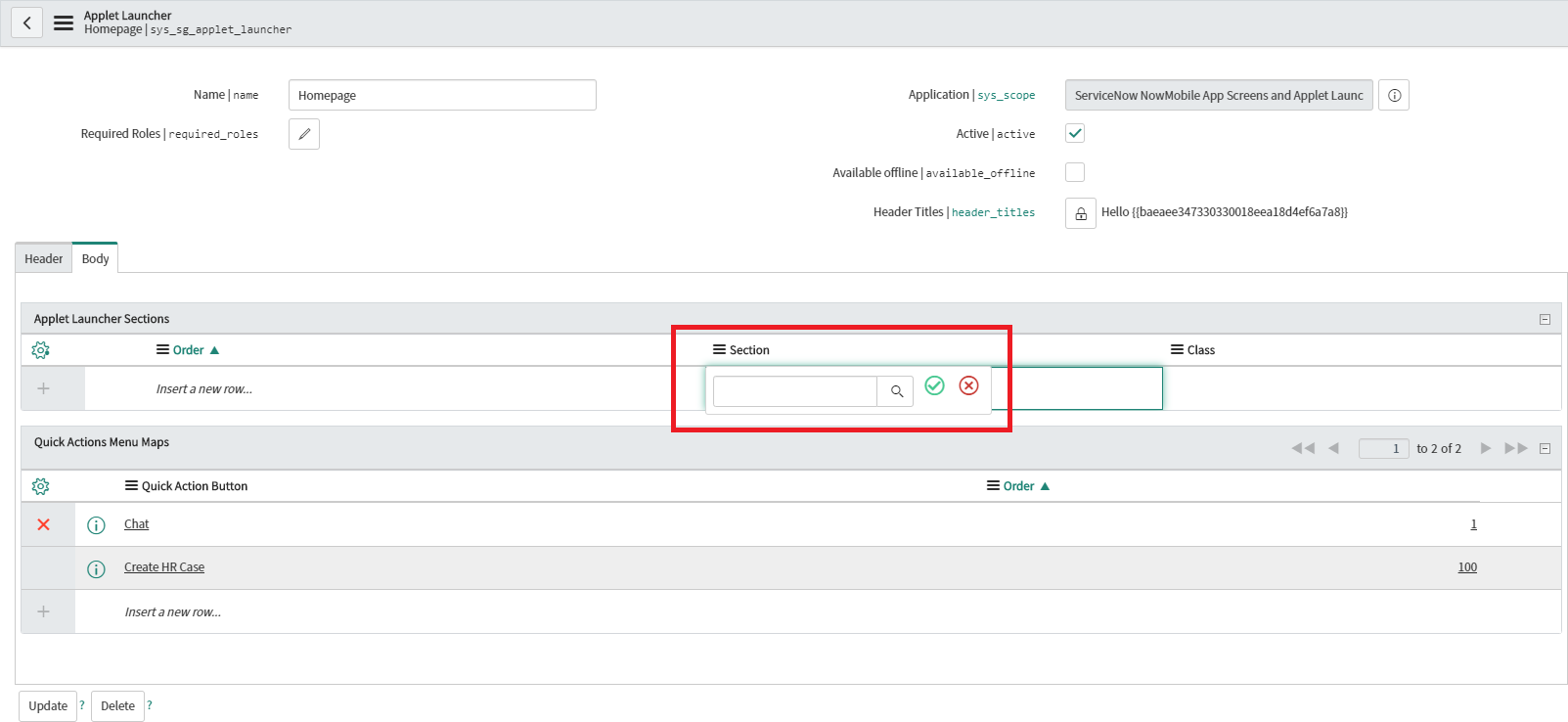Image resolution: width=1568 pixels, height=722 pixels.
Task: Enable the Available offline checkbox
Action: [x=1075, y=172]
